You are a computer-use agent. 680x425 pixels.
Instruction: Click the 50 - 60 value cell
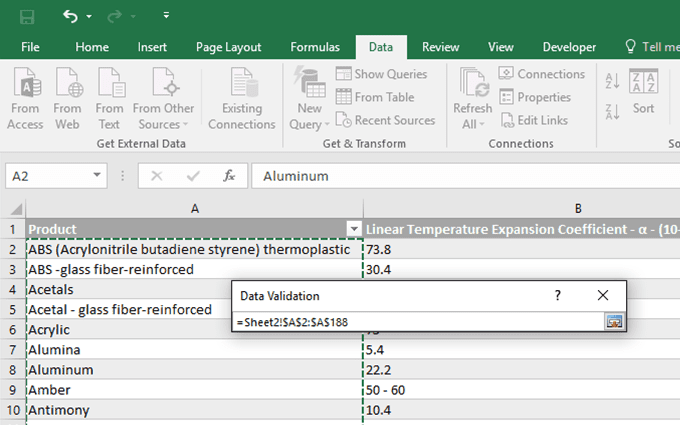click(x=522, y=390)
